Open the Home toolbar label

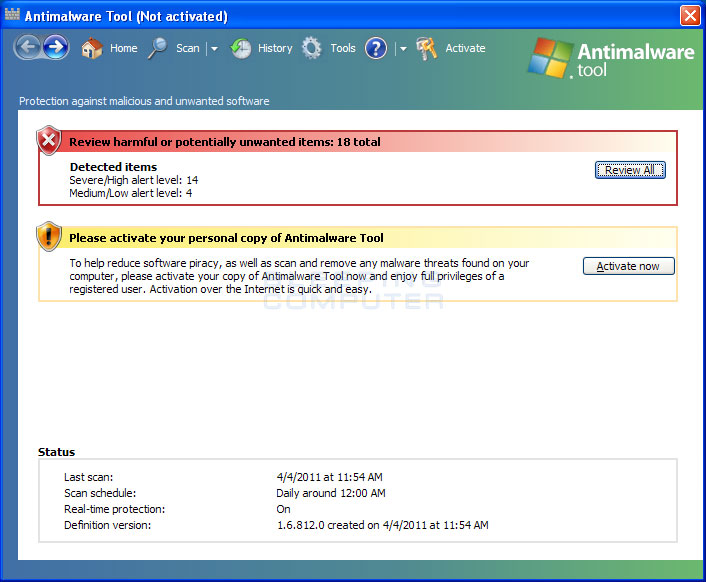pyautogui.click(x=124, y=48)
